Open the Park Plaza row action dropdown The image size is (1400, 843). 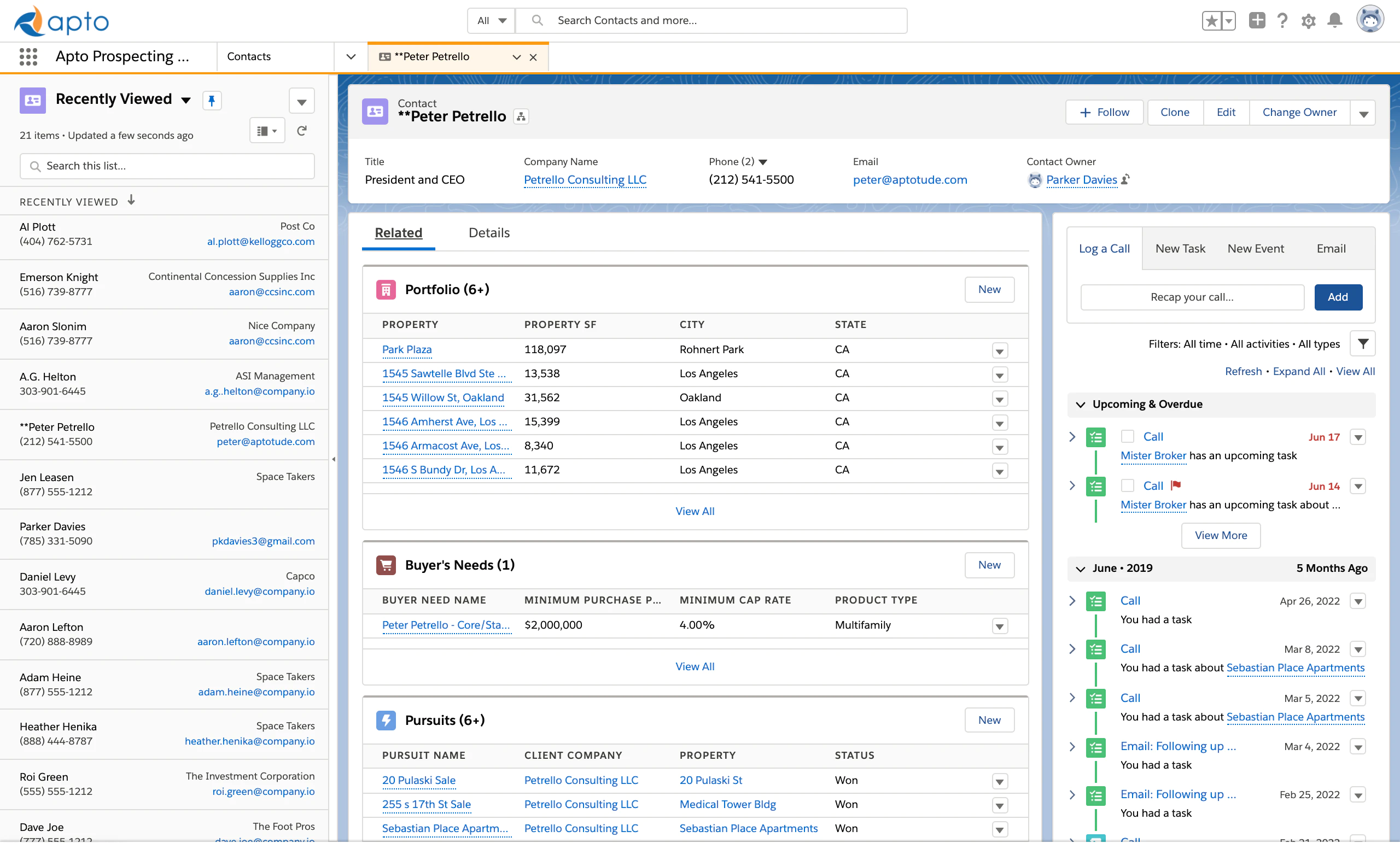[x=1000, y=350]
